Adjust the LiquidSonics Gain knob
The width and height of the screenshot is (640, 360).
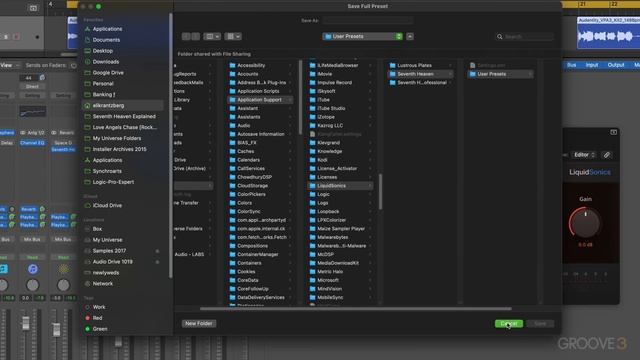pos(585,223)
